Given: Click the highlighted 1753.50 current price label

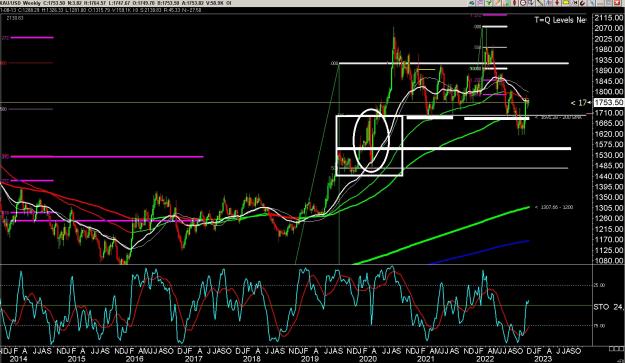Looking at the screenshot, I should point(609,102).
